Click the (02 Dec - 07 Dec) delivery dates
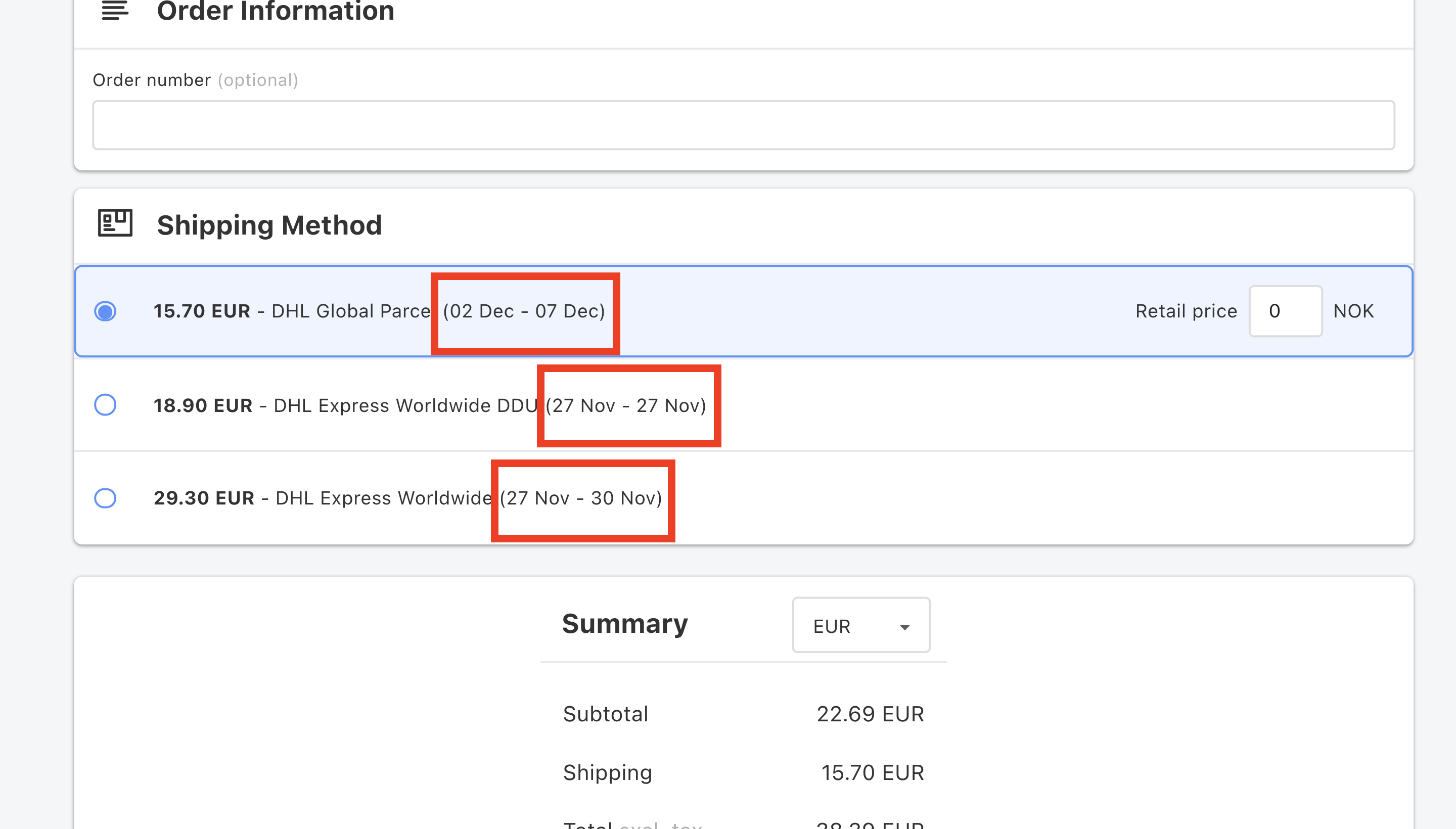The width and height of the screenshot is (1456, 829). click(x=524, y=311)
